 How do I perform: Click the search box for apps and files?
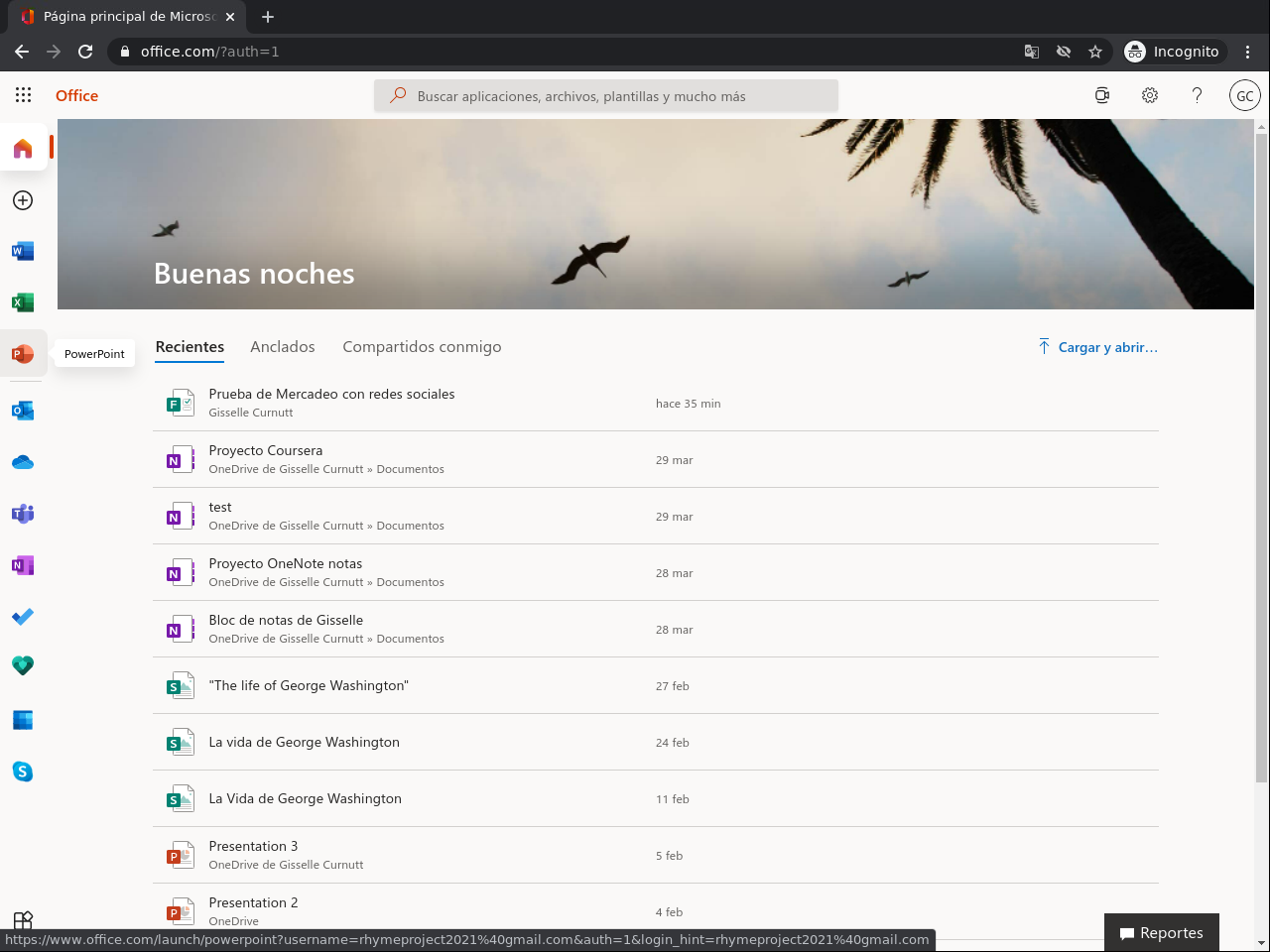coord(606,96)
